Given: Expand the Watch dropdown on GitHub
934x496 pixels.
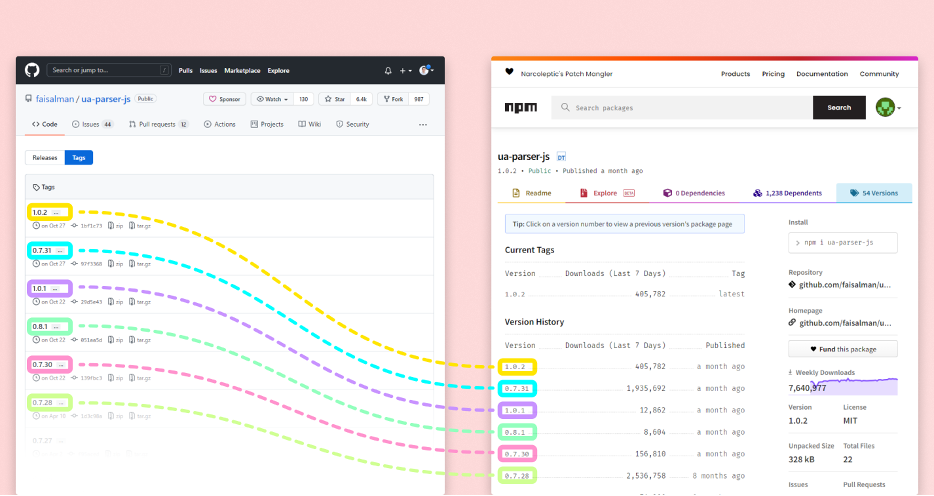Looking at the screenshot, I should (272, 99).
